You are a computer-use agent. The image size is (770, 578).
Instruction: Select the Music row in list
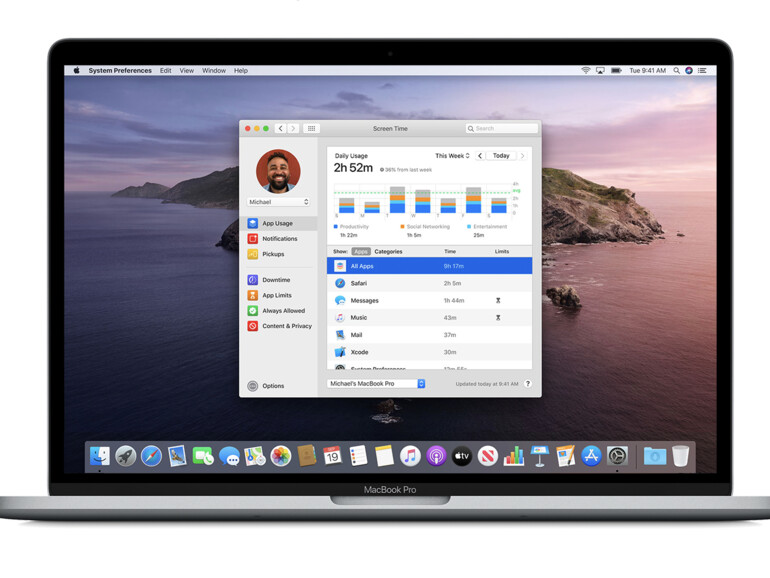tap(429, 318)
